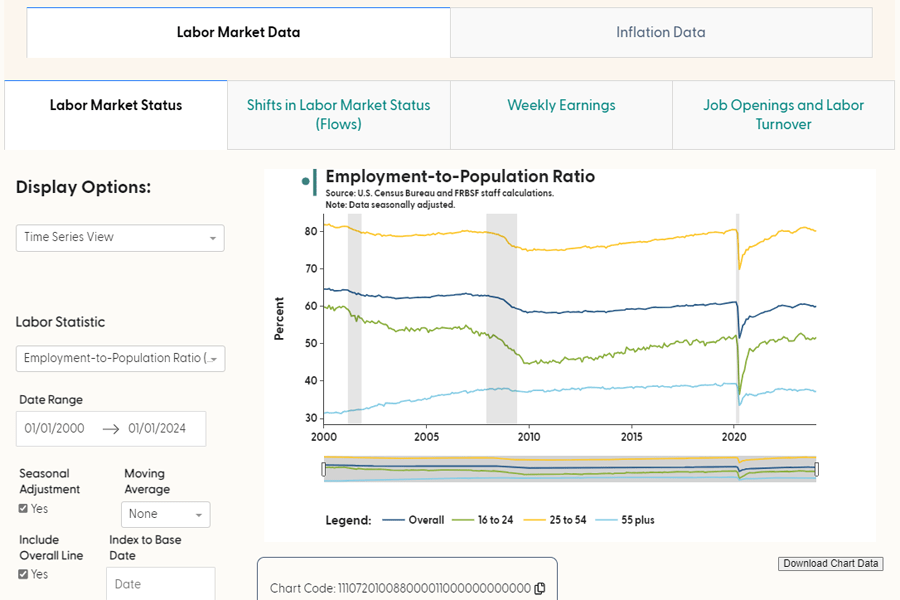Image resolution: width=900 pixels, height=600 pixels.
Task: Open the Labor Statistic selector
Action: 120,358
